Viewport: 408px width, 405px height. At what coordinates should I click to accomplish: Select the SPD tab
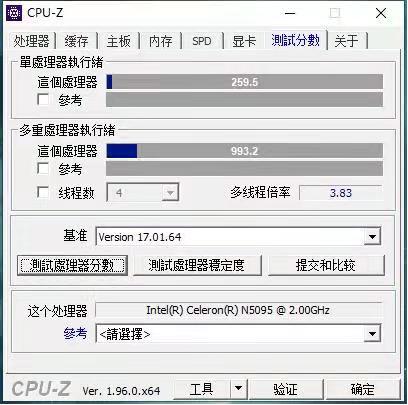point(202,41)
